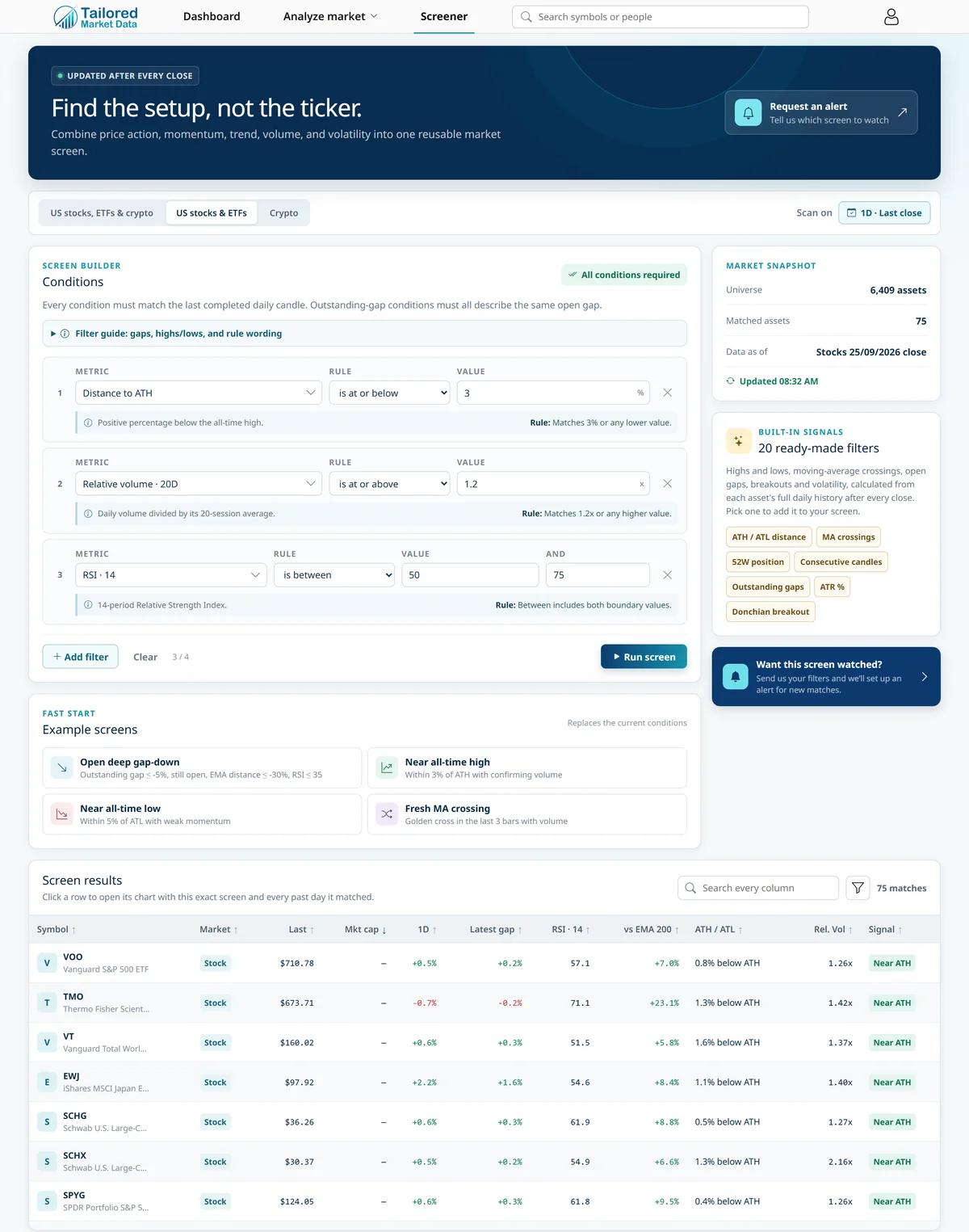Click the Stock tag in SCHG row
The width and height of the screenshot is (969, 1232).
coord(215,1122)
